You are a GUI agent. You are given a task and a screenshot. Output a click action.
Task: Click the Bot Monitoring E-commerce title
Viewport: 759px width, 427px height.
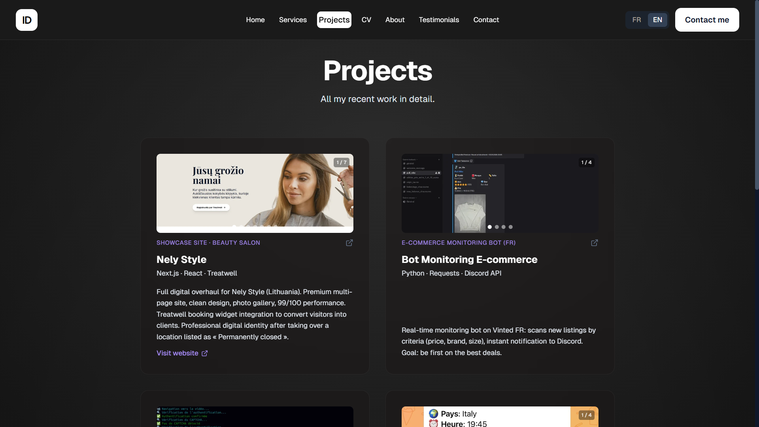(469, 259)
